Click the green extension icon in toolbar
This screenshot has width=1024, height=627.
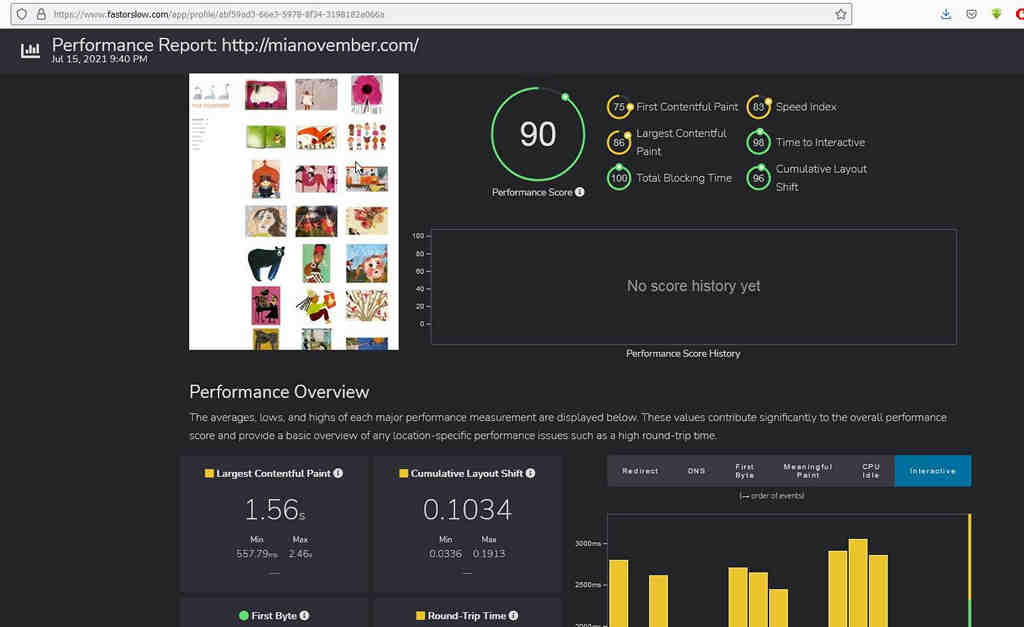click(996, 14)
